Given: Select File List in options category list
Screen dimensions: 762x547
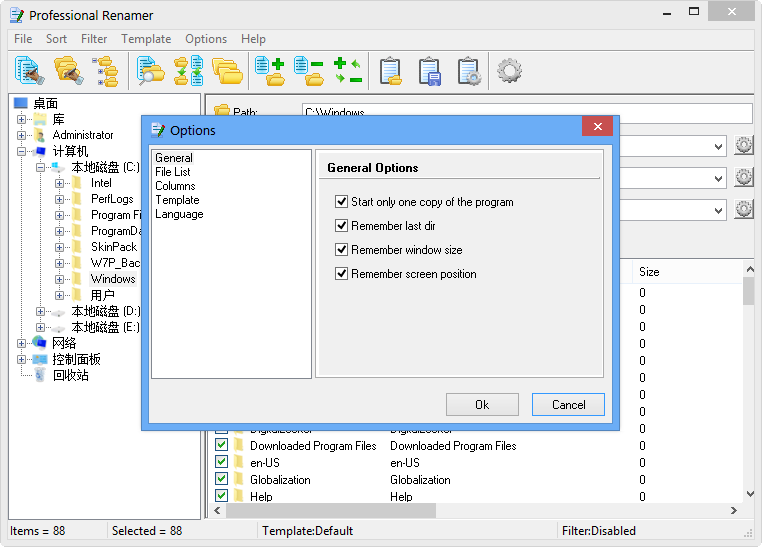Looking at the screenshot, I should coord(173,172).
